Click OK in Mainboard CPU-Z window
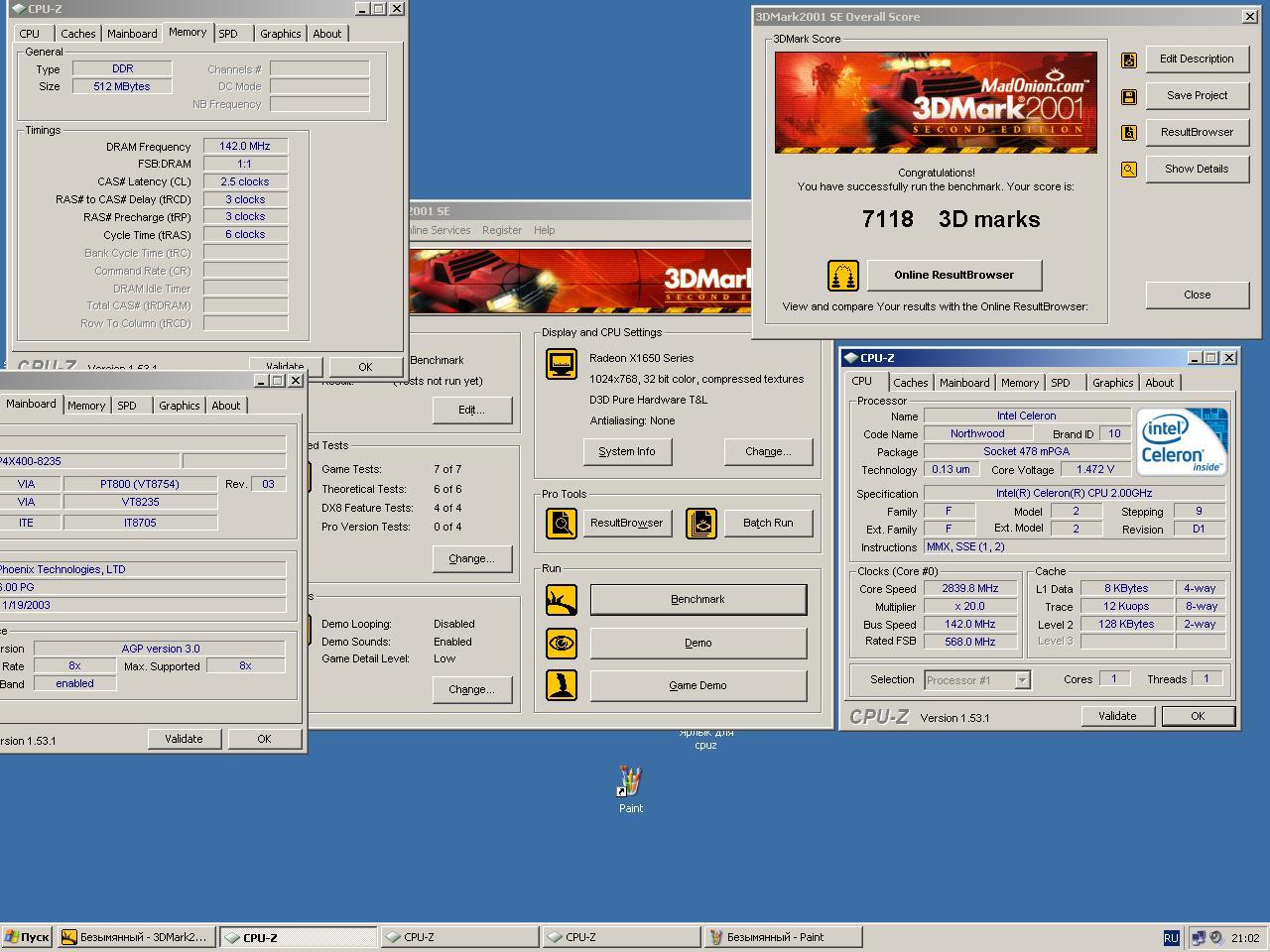The height and width of the screenshot is (952, 1270). tap(264, 739)
